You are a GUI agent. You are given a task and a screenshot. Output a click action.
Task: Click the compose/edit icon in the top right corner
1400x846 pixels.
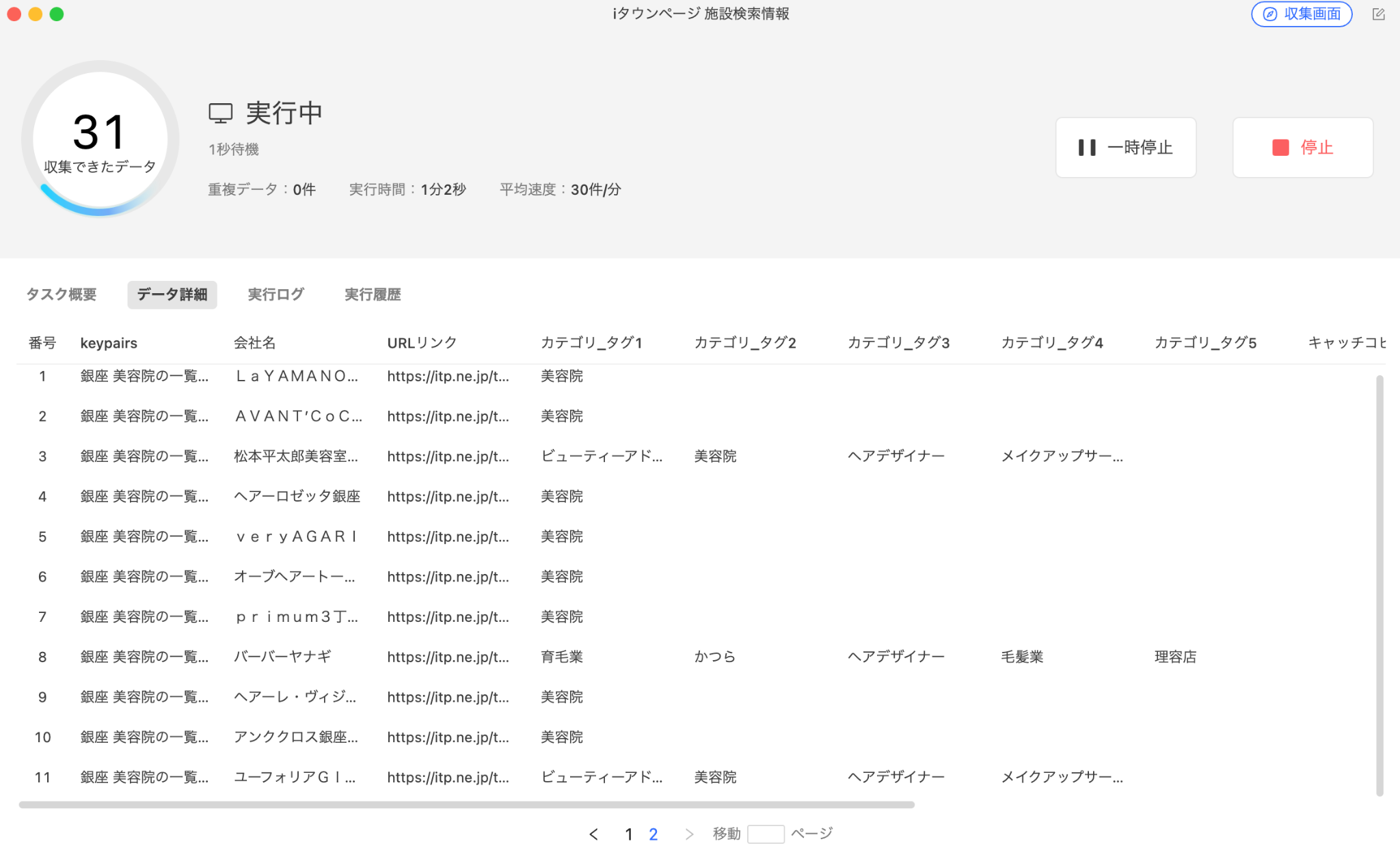(1379, 14)
